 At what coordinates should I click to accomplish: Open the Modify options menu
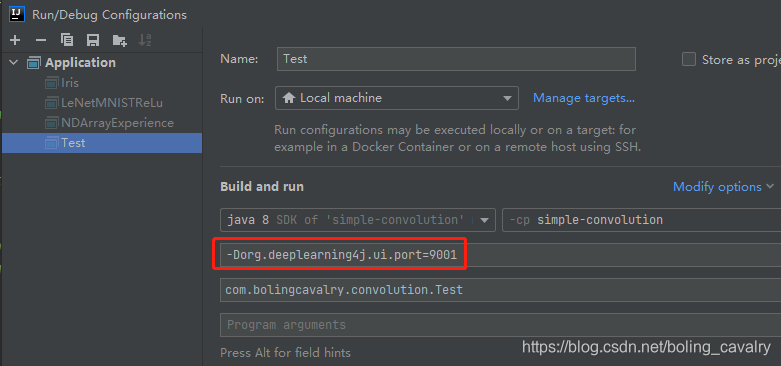(723, 187)
